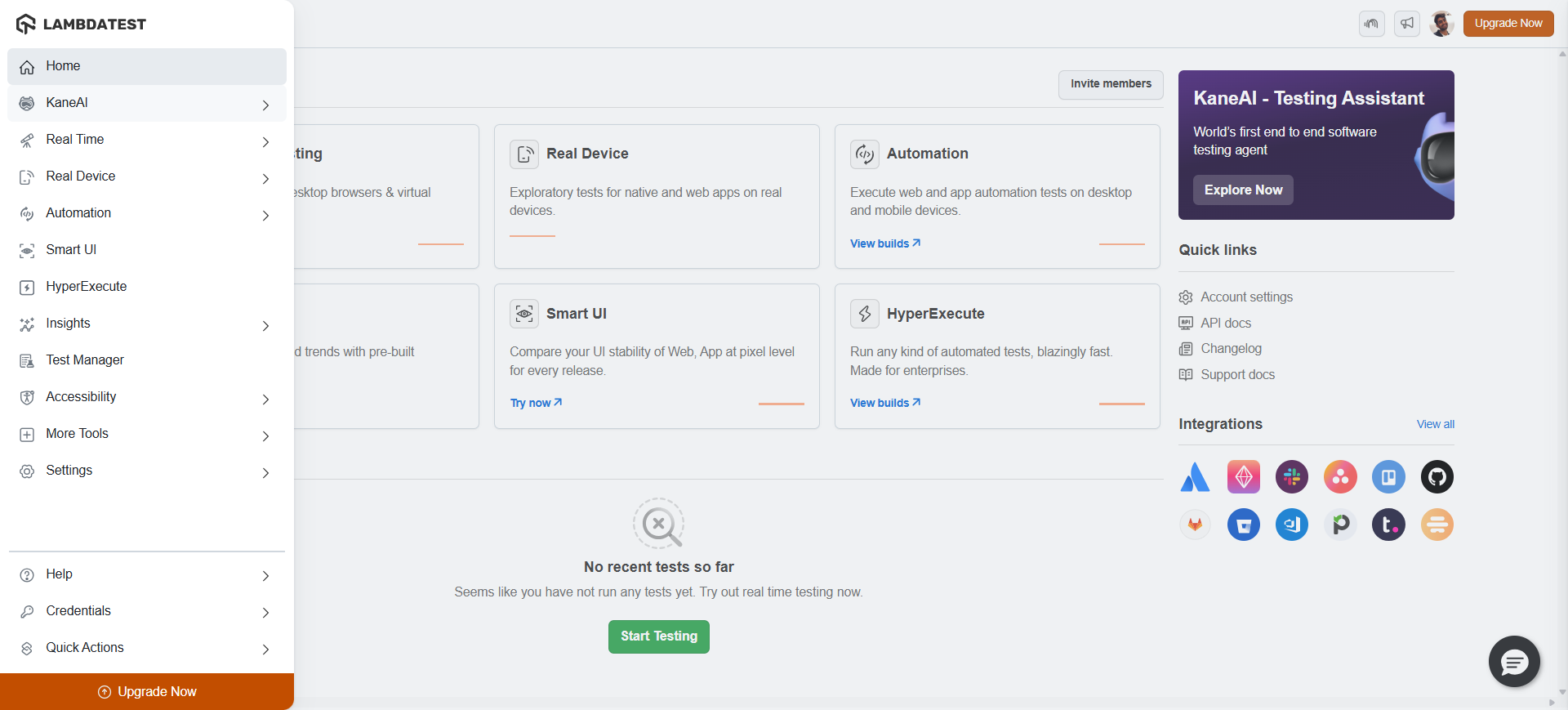Open the user profile avatar
Screen dimensions: 1568x710
[x=1441, y=24]
